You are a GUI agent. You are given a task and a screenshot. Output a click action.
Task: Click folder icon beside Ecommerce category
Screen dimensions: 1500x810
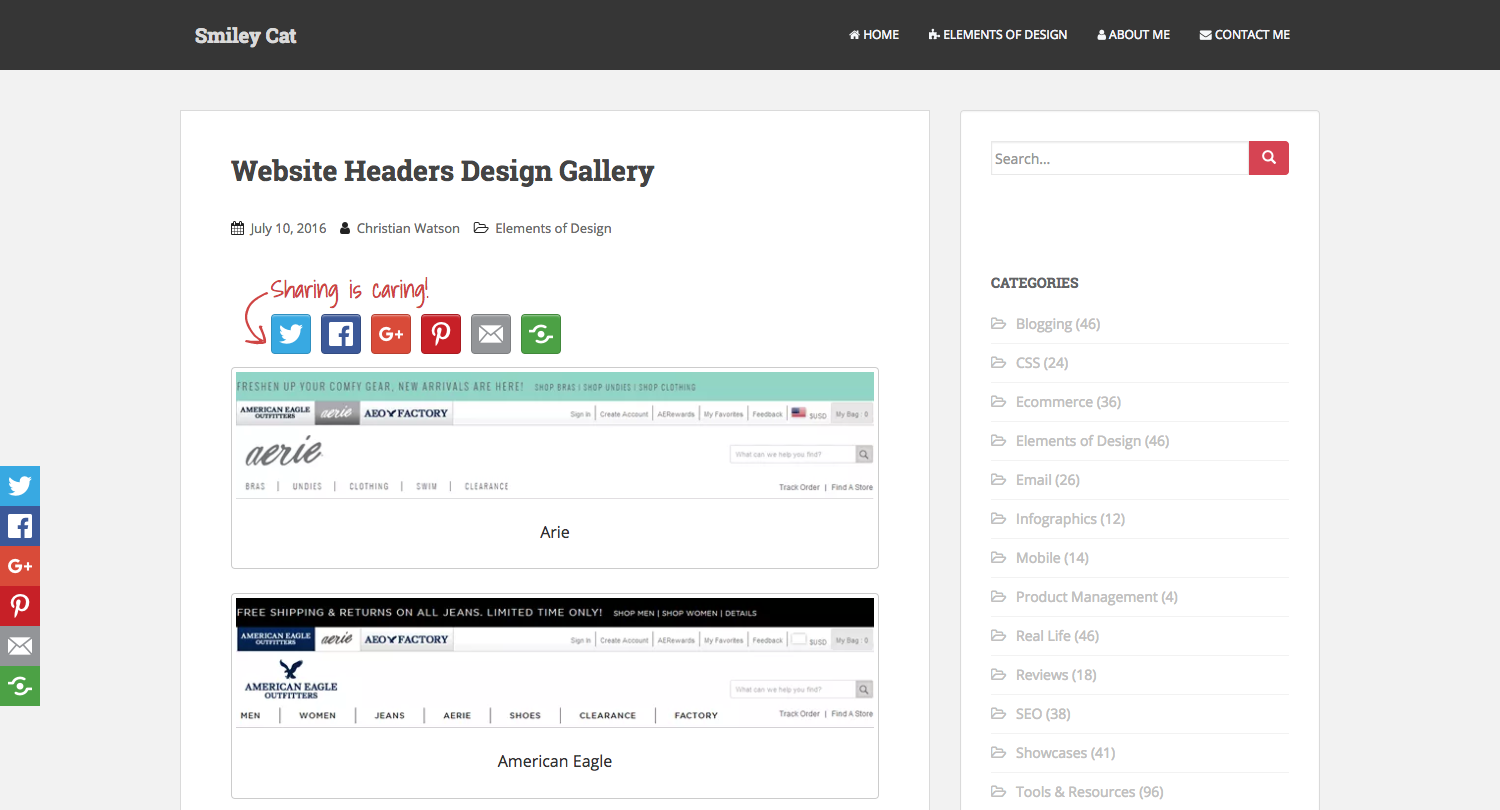tap(998, 402)
